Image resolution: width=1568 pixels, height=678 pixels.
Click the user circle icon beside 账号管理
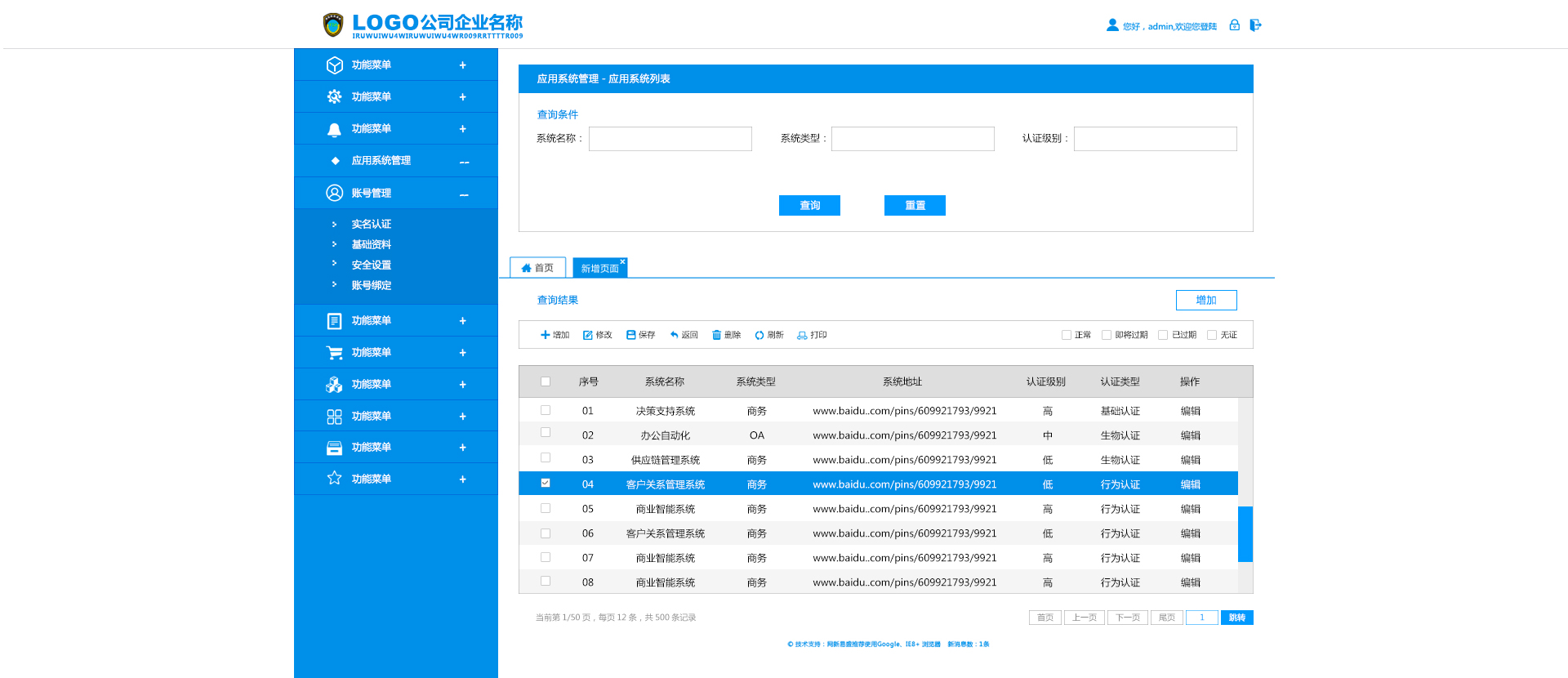(x=334, y=193)
